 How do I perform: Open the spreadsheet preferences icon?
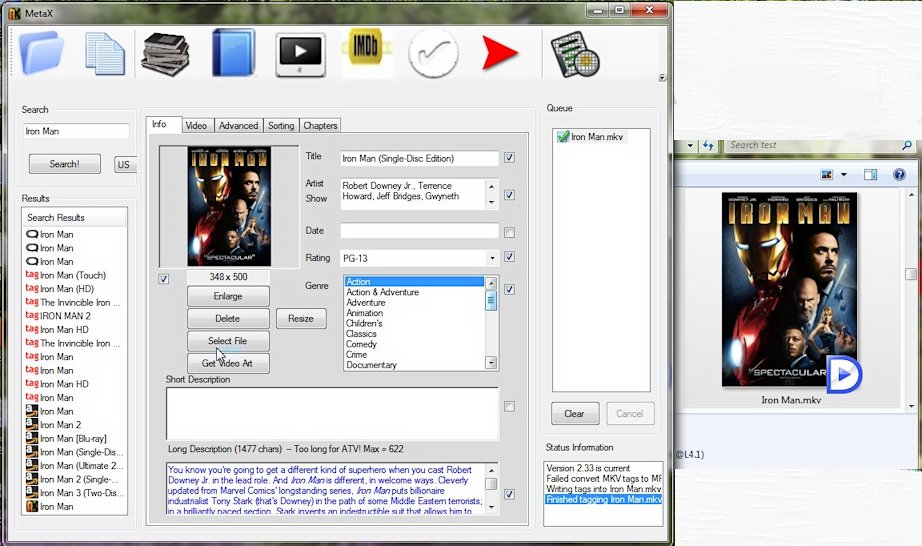pyautogui.click(x=575, y=54)
